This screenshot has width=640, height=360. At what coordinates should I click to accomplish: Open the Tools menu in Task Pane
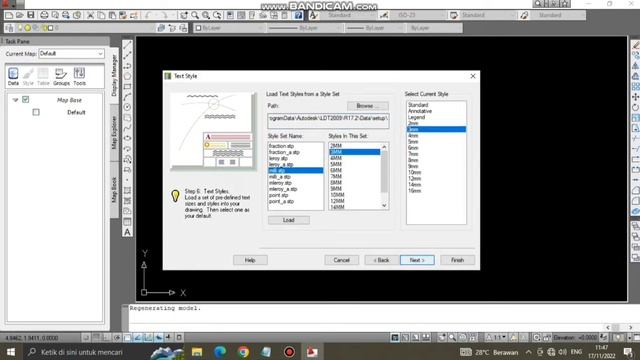80,77
